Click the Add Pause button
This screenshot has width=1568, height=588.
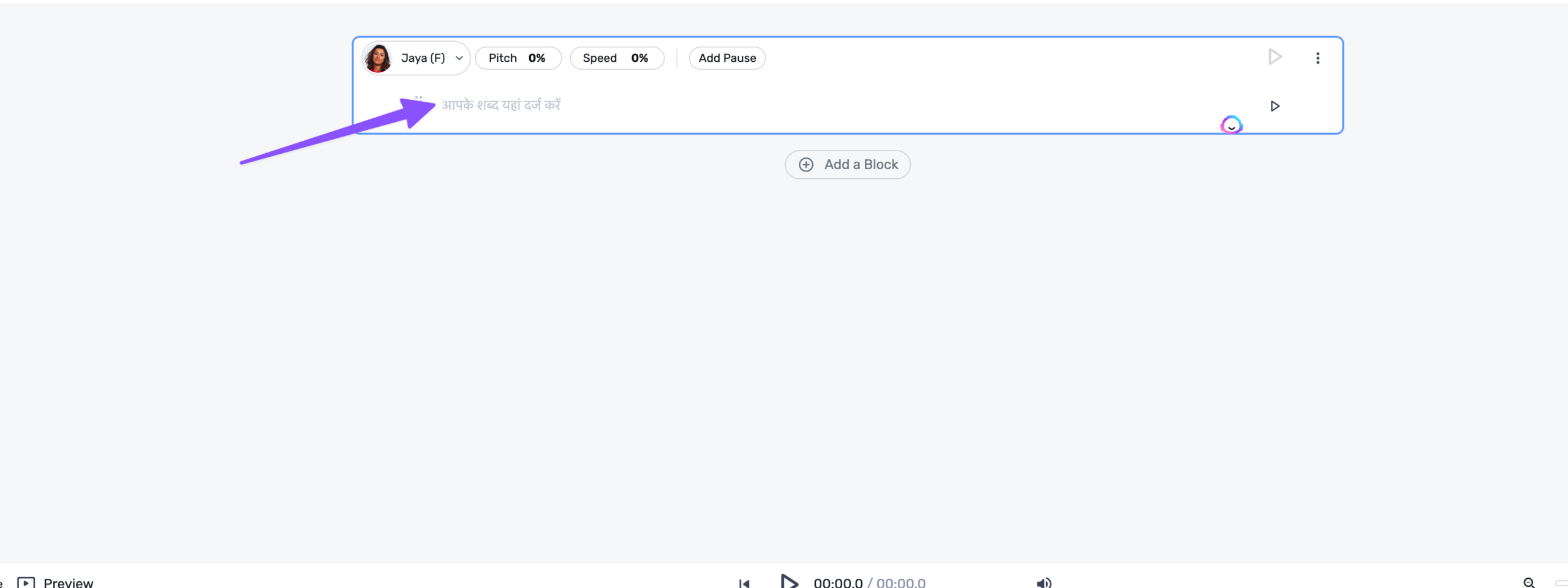pos(727,58)
